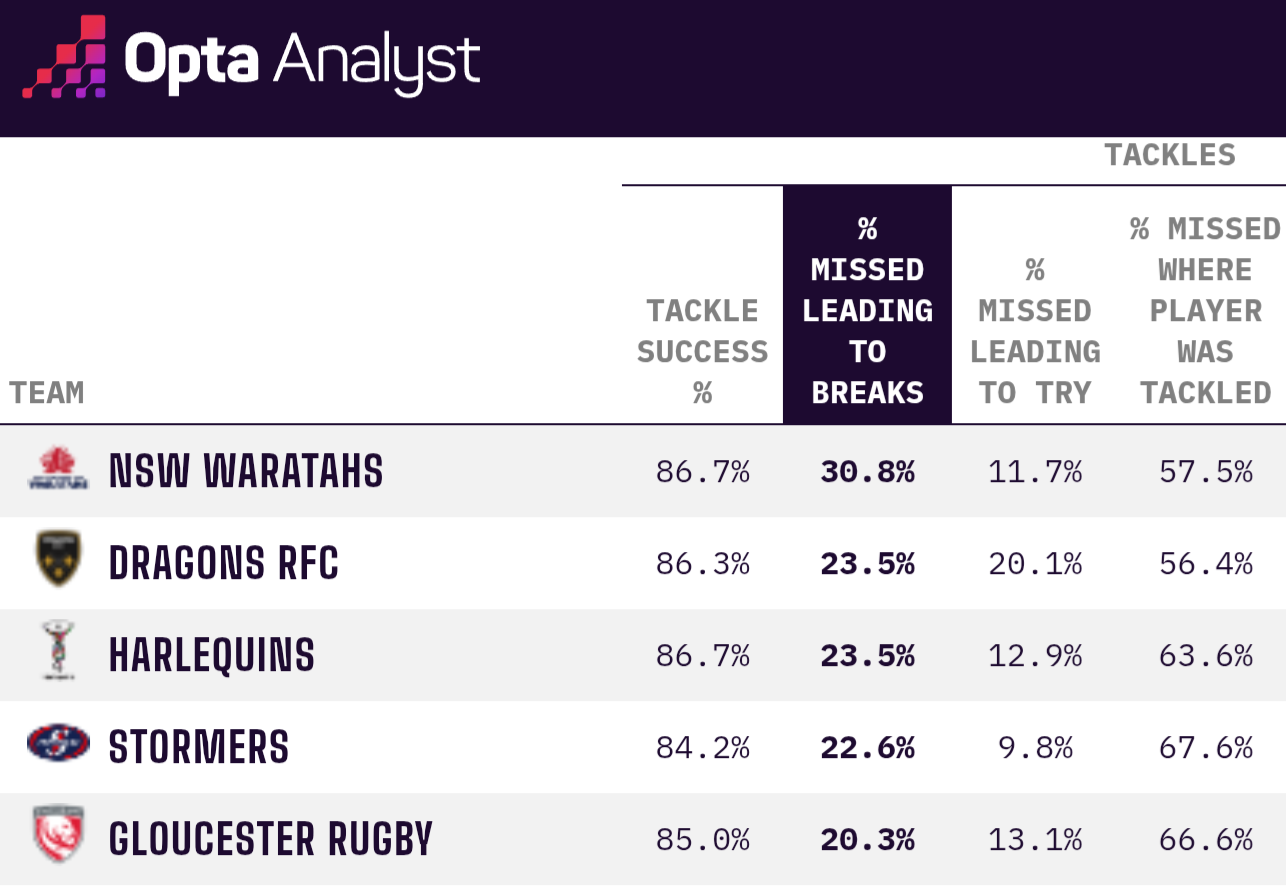Click the NSW Waratahs team logo
This screenshot has height=888, width=1286.
coord(57,470)
